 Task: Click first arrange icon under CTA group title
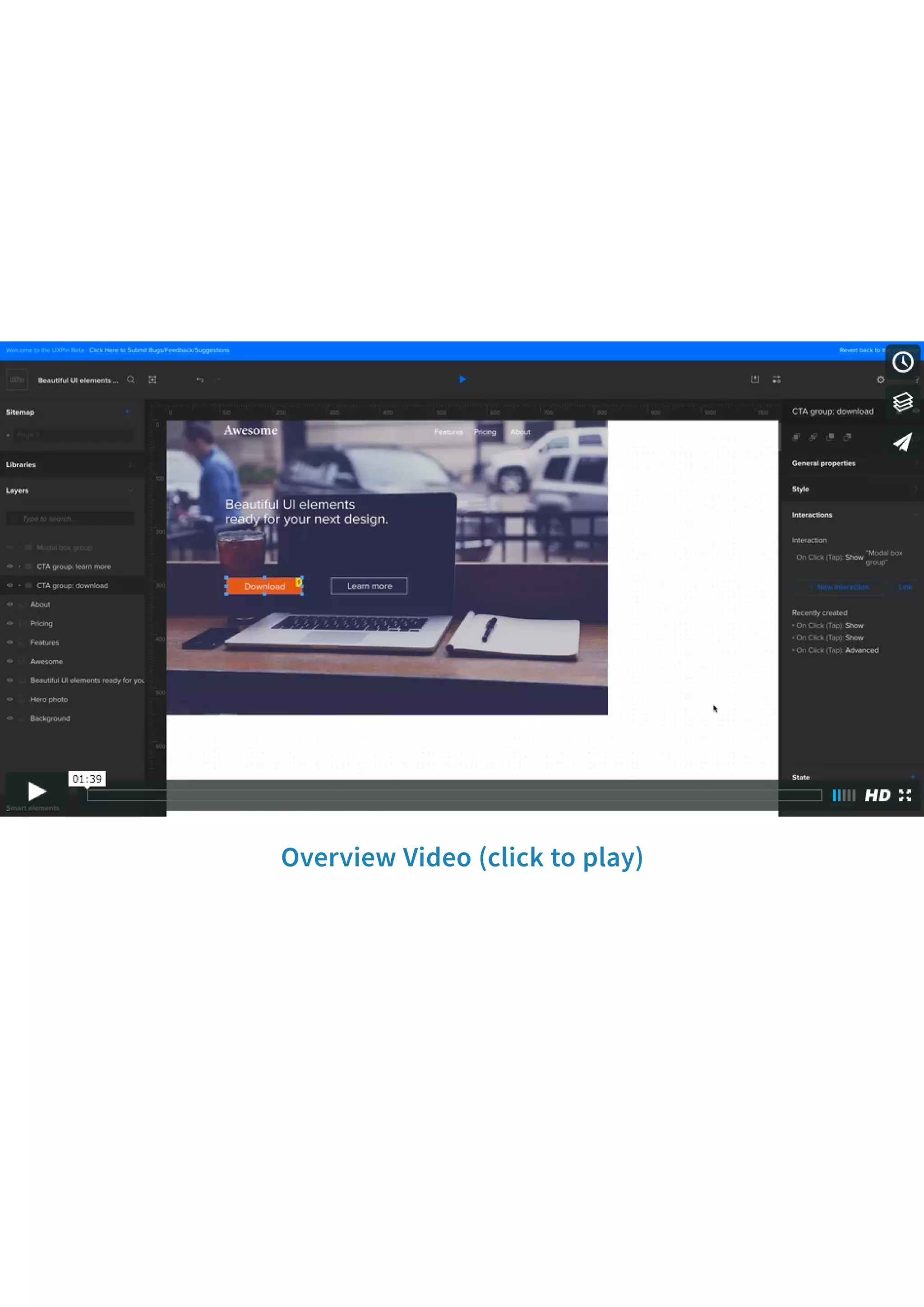point(796,437)
